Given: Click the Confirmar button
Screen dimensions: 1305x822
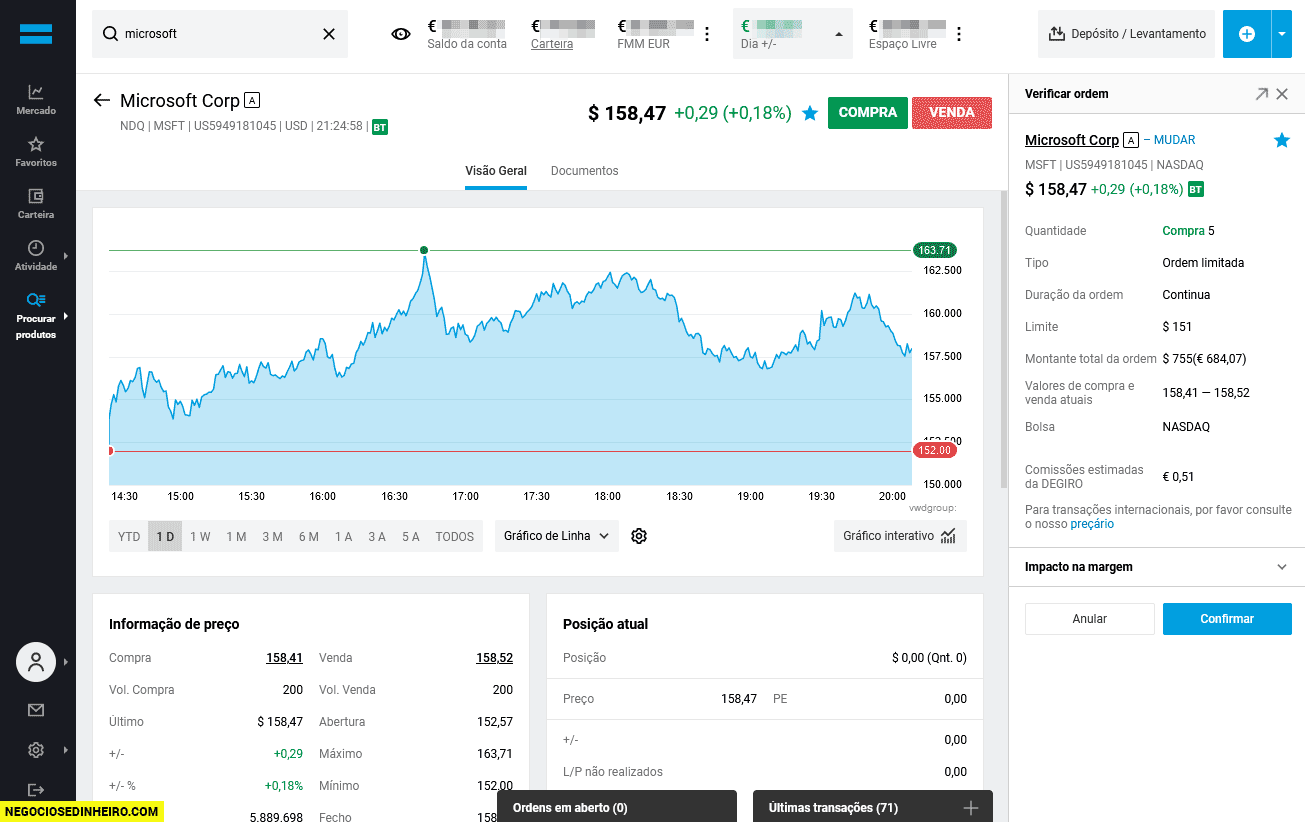Looking at the screenshot, I should pos(1227,619).
